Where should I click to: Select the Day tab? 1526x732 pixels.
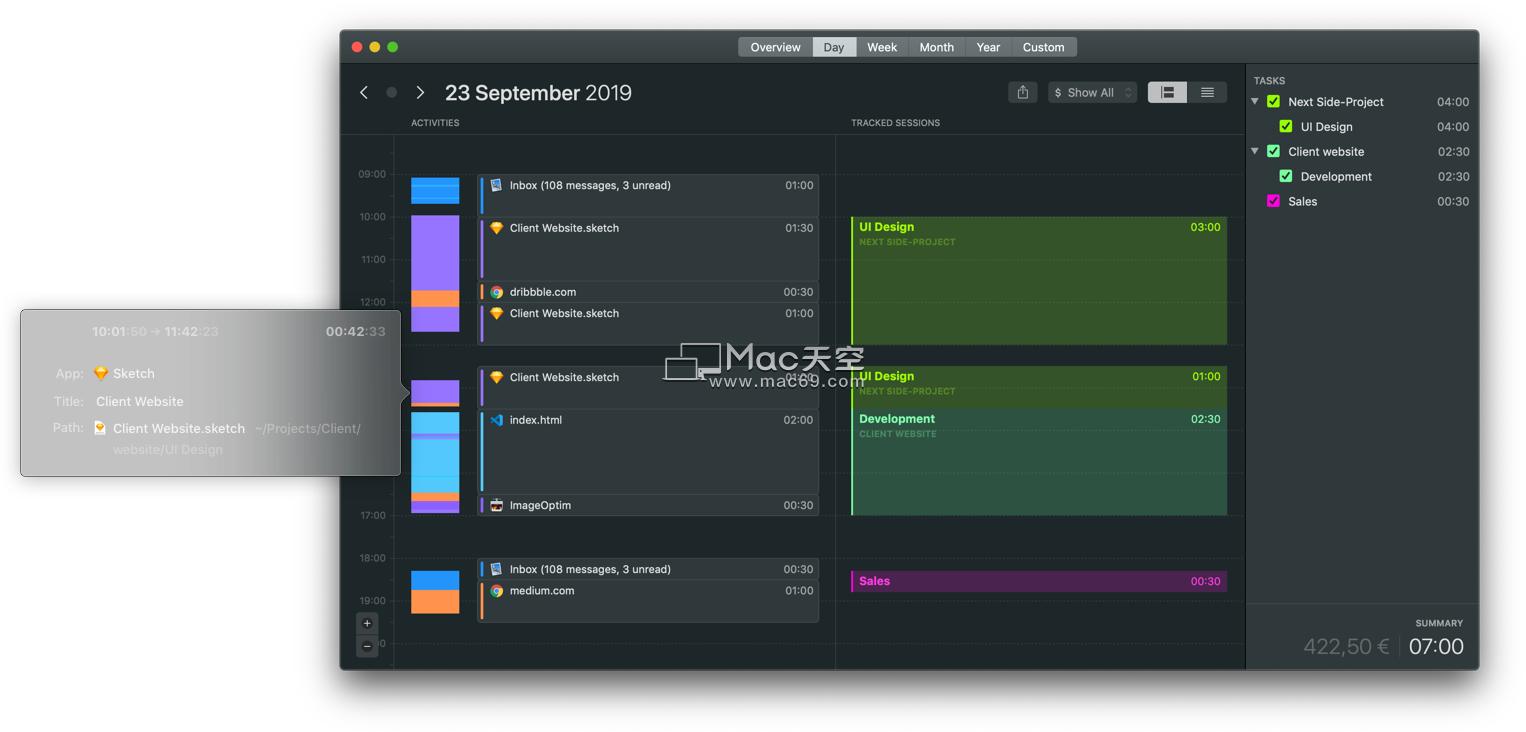pyautogui.click(x=834, y=47)
